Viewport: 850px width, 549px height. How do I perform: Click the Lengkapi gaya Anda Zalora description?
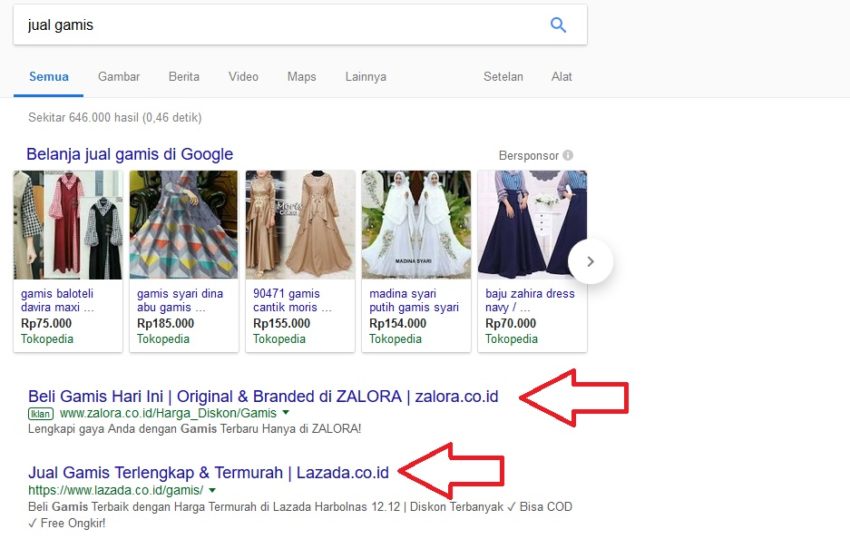click(195, 429)
